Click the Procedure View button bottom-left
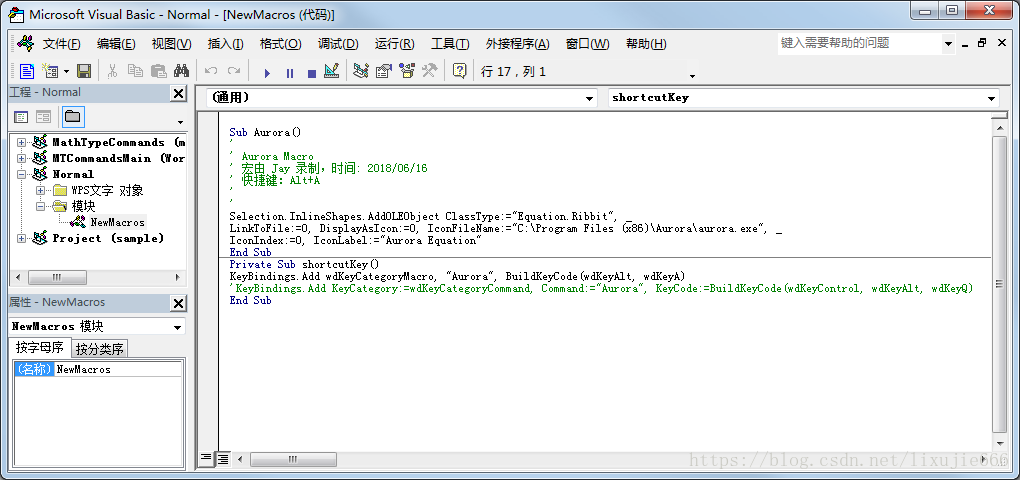Image resolution: width=1020 pixels, height=480 pixels. 207,459
